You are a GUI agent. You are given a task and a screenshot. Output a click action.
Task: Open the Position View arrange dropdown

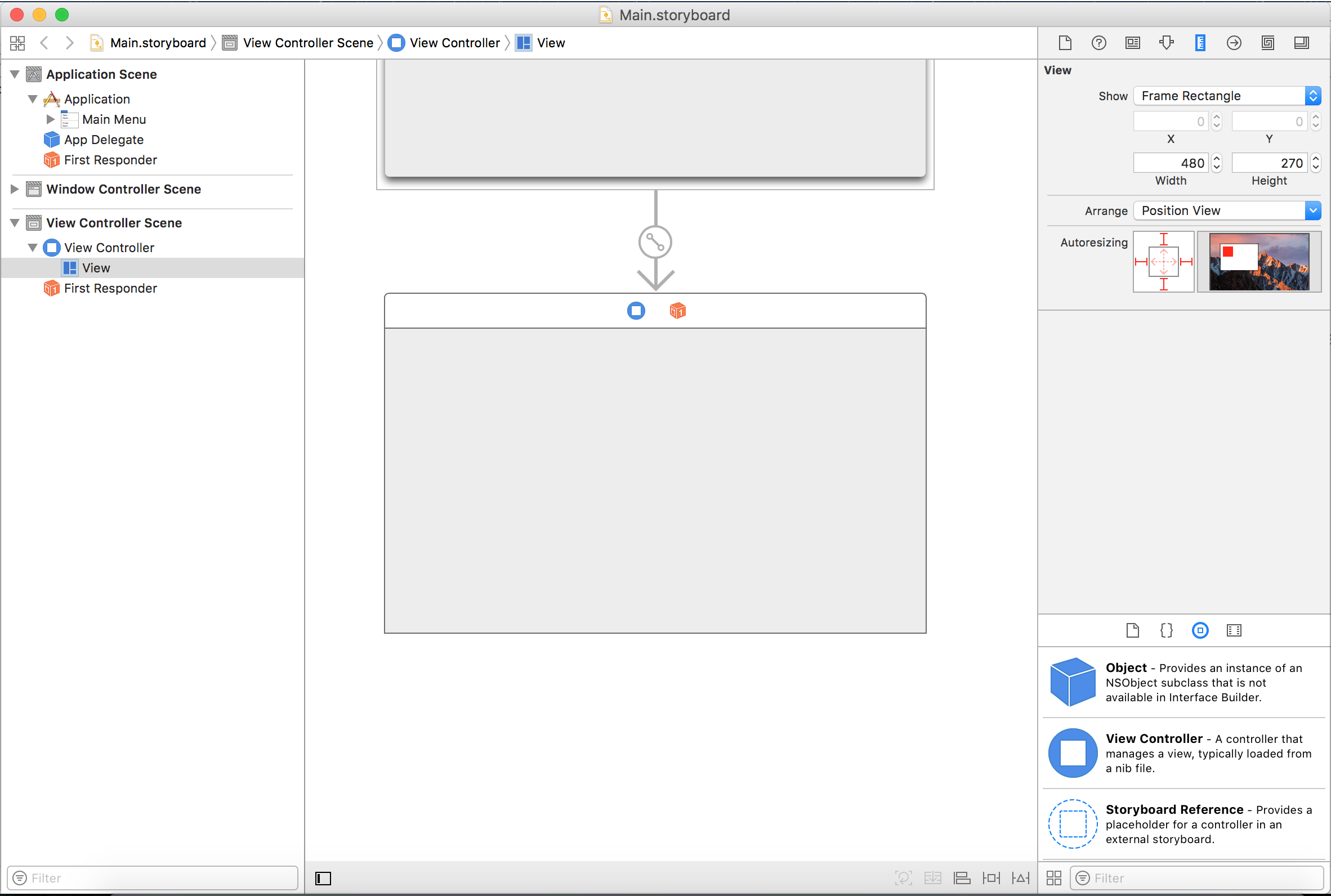point(1226,211)
